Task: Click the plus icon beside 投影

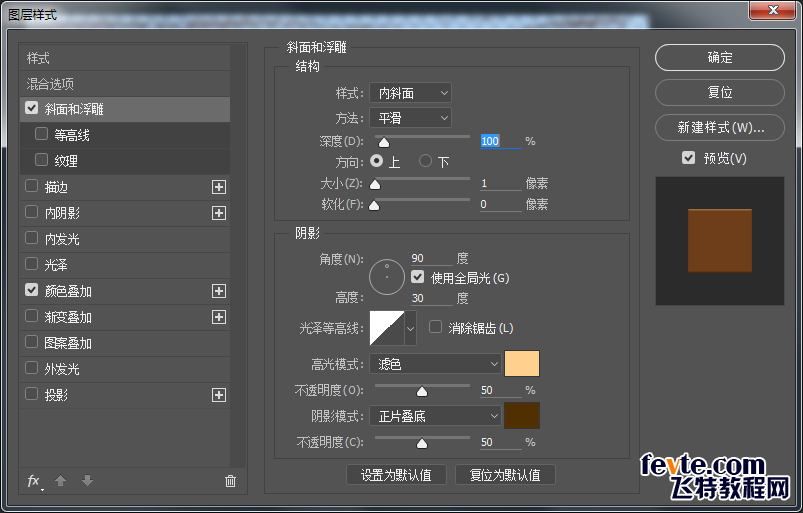Action: coord(219,395)
